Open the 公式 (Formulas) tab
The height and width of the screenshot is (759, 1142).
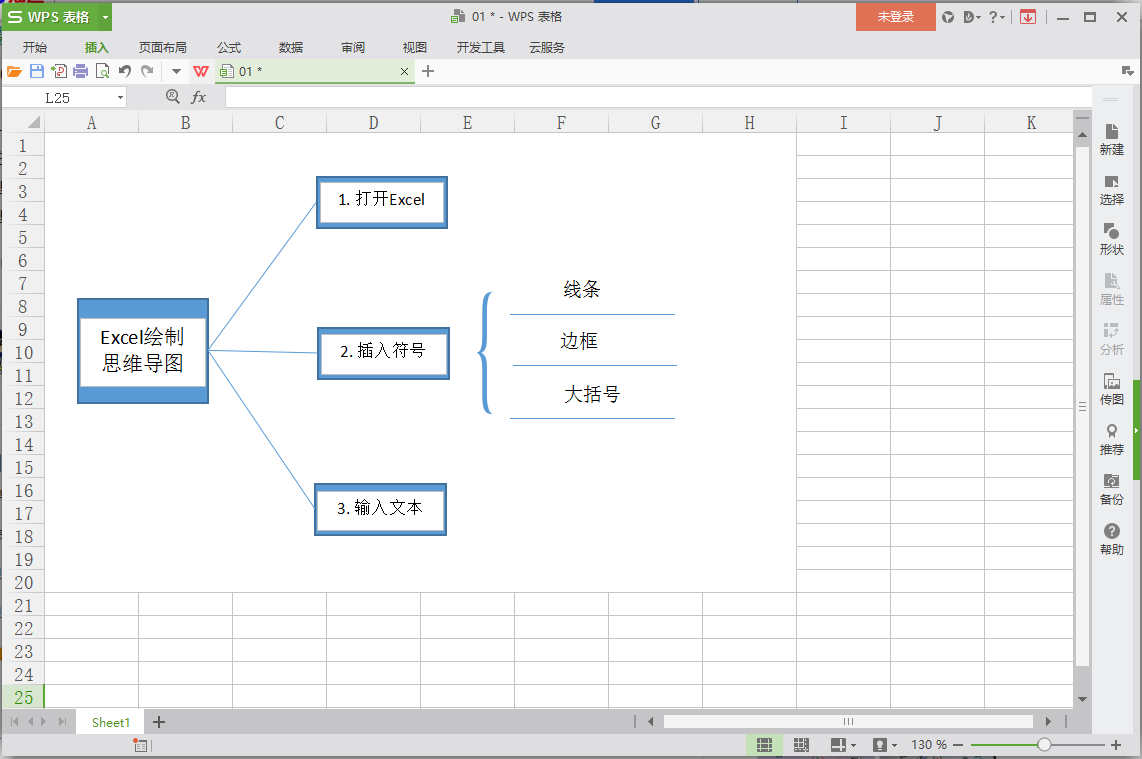(229, 47)
